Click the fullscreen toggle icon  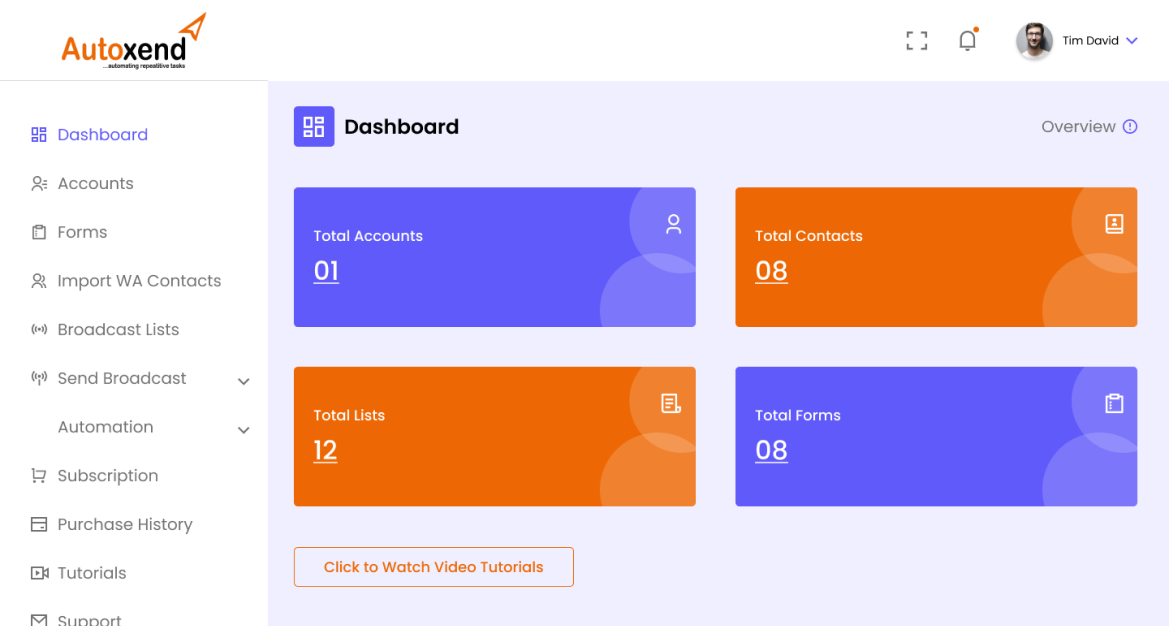click(x=916, y=41)
